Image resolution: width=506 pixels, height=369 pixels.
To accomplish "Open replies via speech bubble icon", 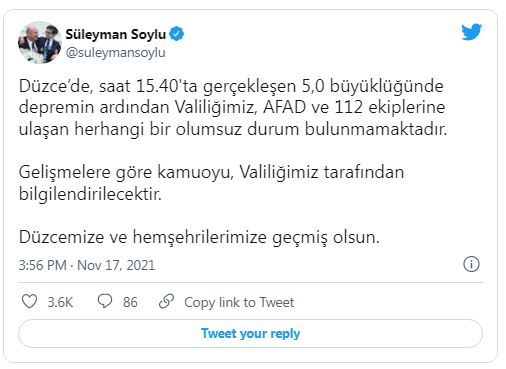I will 105,301.
